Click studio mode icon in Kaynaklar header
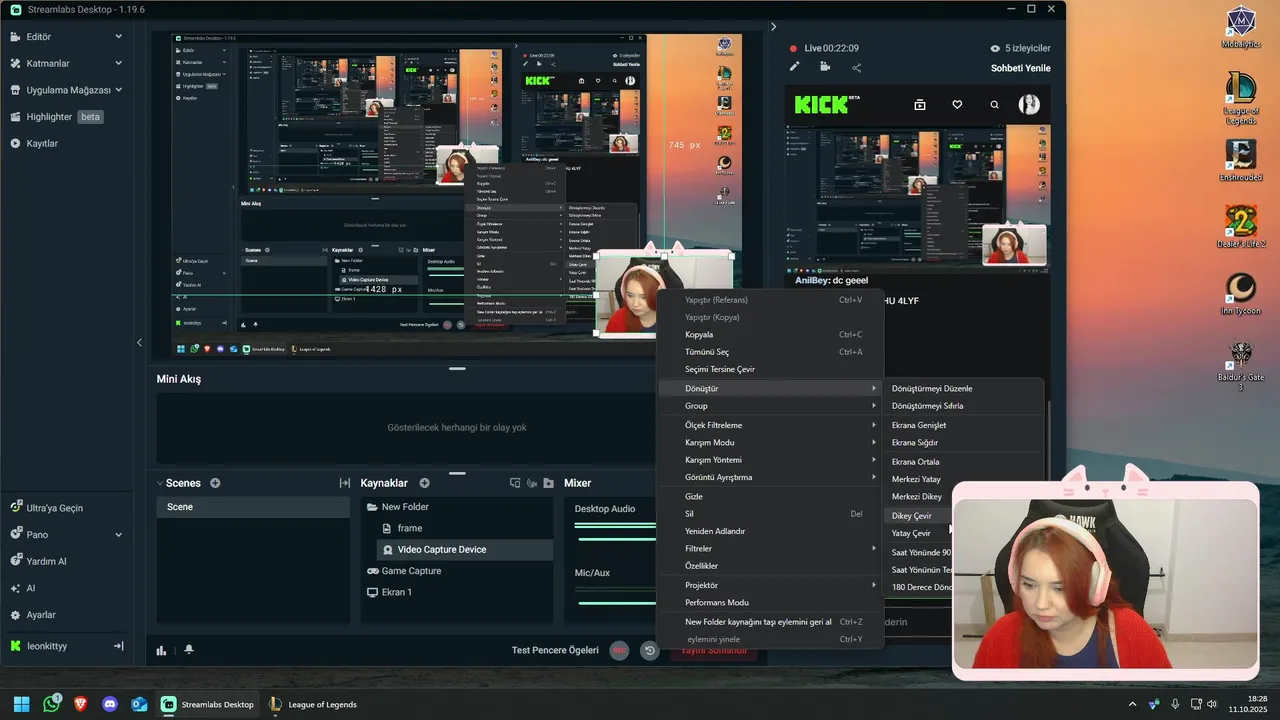 (x=515, y=483)
